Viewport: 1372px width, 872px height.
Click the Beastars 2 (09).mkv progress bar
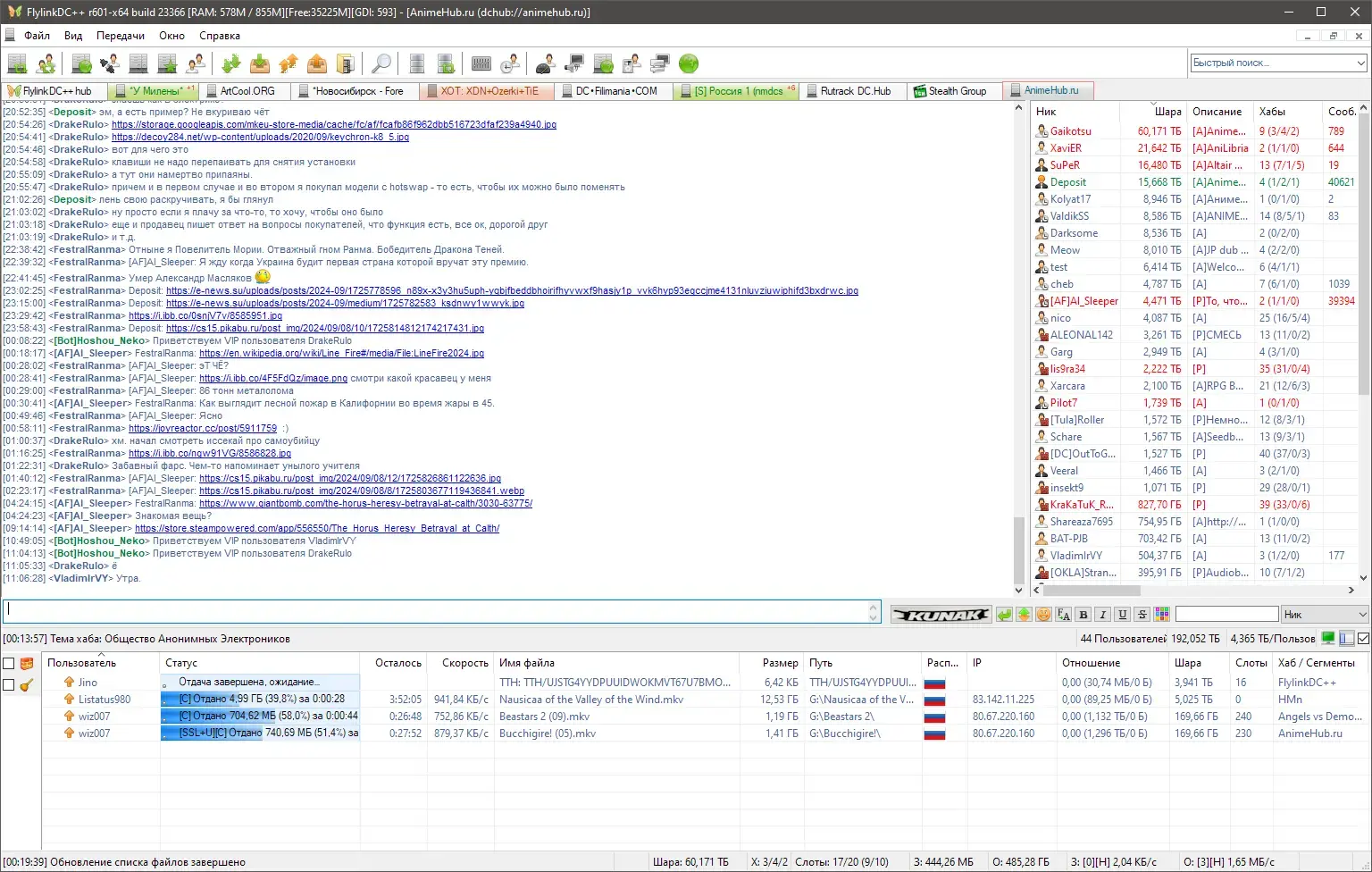[260, 716]
